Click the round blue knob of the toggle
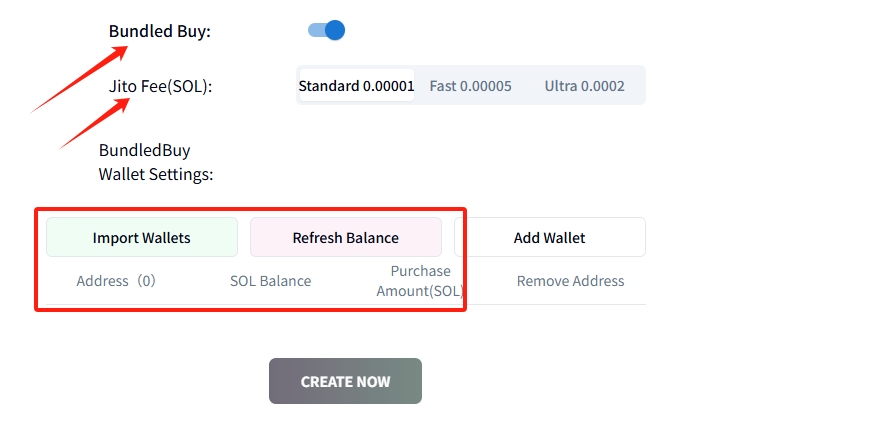The height and width of the screenshot is (434, 877). [x=335, y=30]
